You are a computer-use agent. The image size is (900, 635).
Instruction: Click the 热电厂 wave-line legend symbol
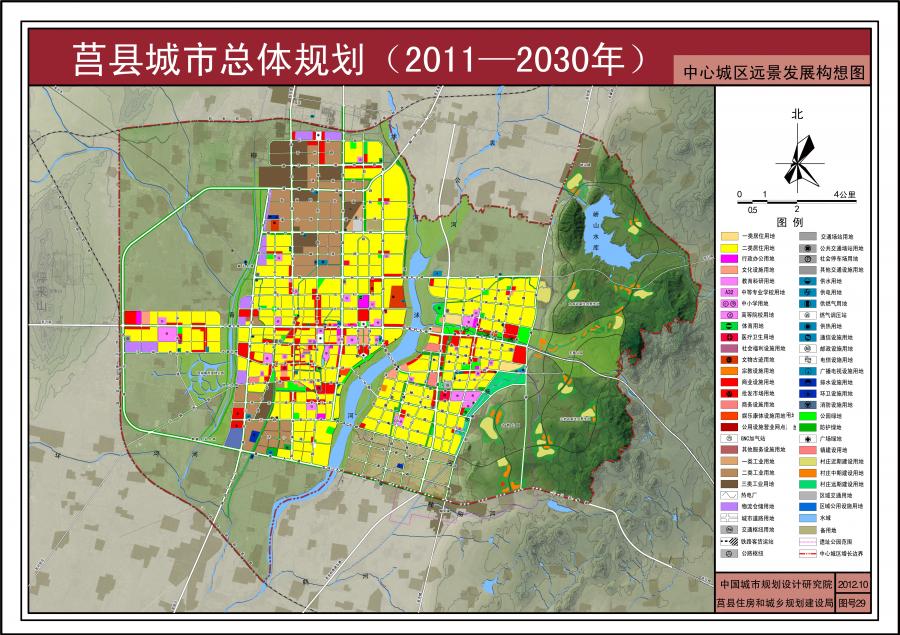[730, 495]
